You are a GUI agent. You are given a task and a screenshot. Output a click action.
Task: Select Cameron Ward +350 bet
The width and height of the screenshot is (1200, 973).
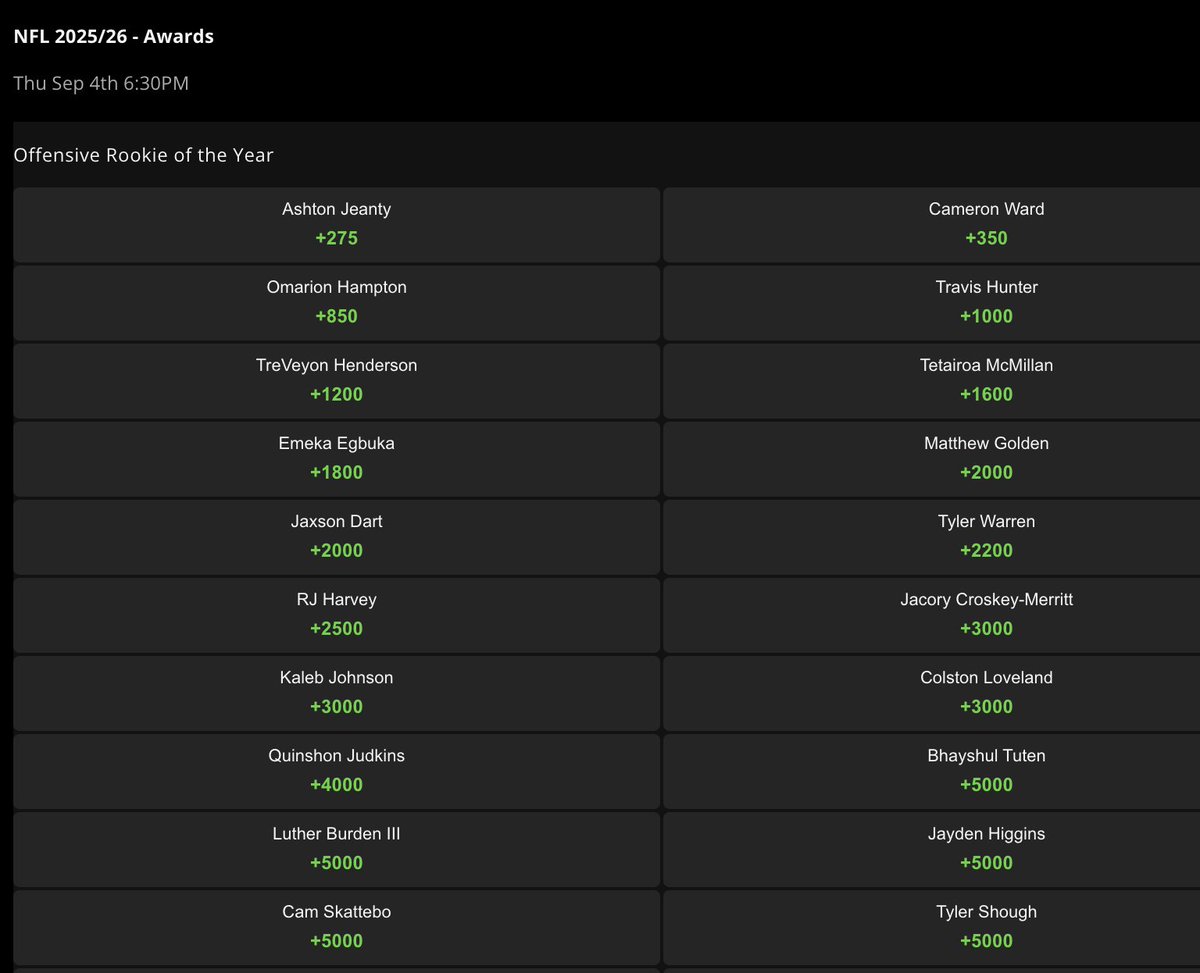[x=932, y=224]
